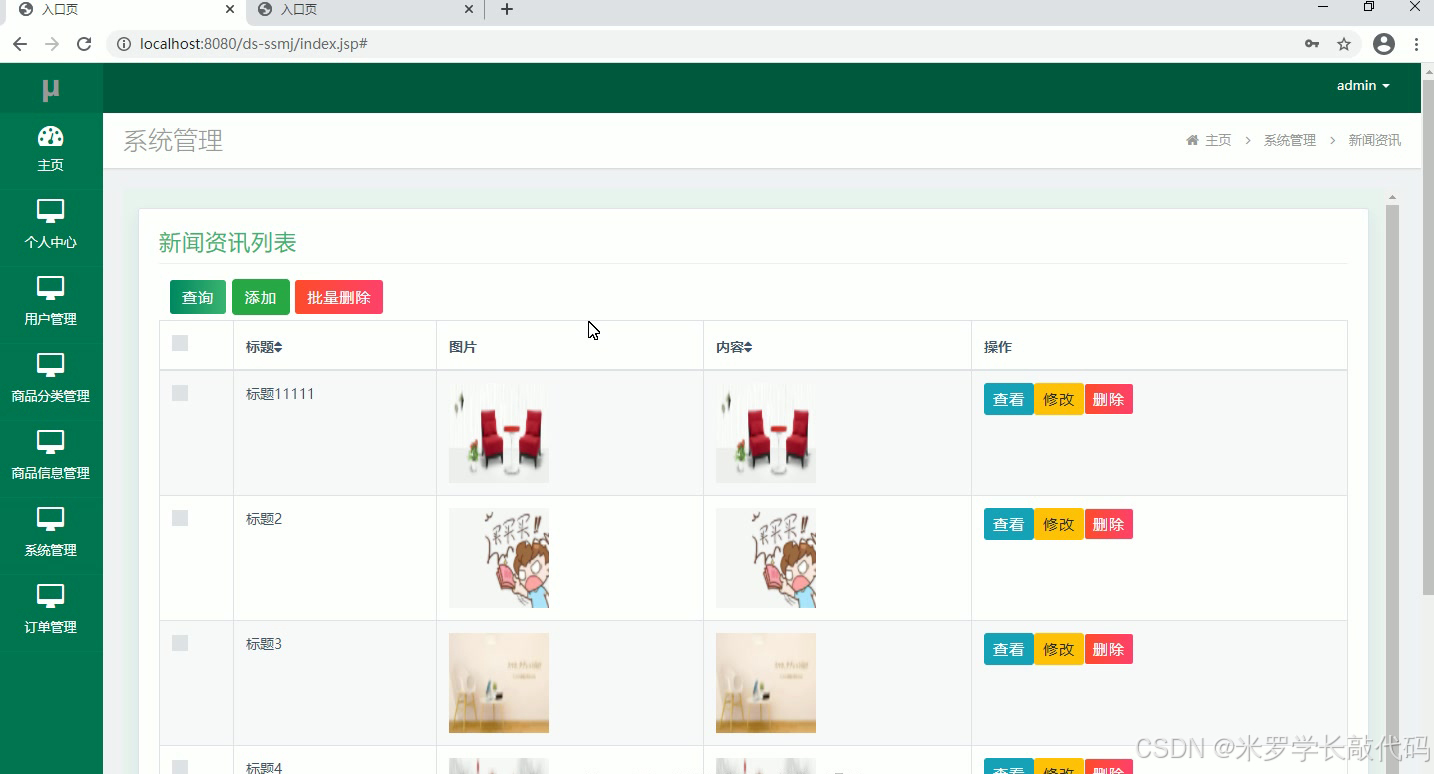The image size is (1434, 774).
Task: Check the 标题3 row checkbox
Action: click(180, 643)
